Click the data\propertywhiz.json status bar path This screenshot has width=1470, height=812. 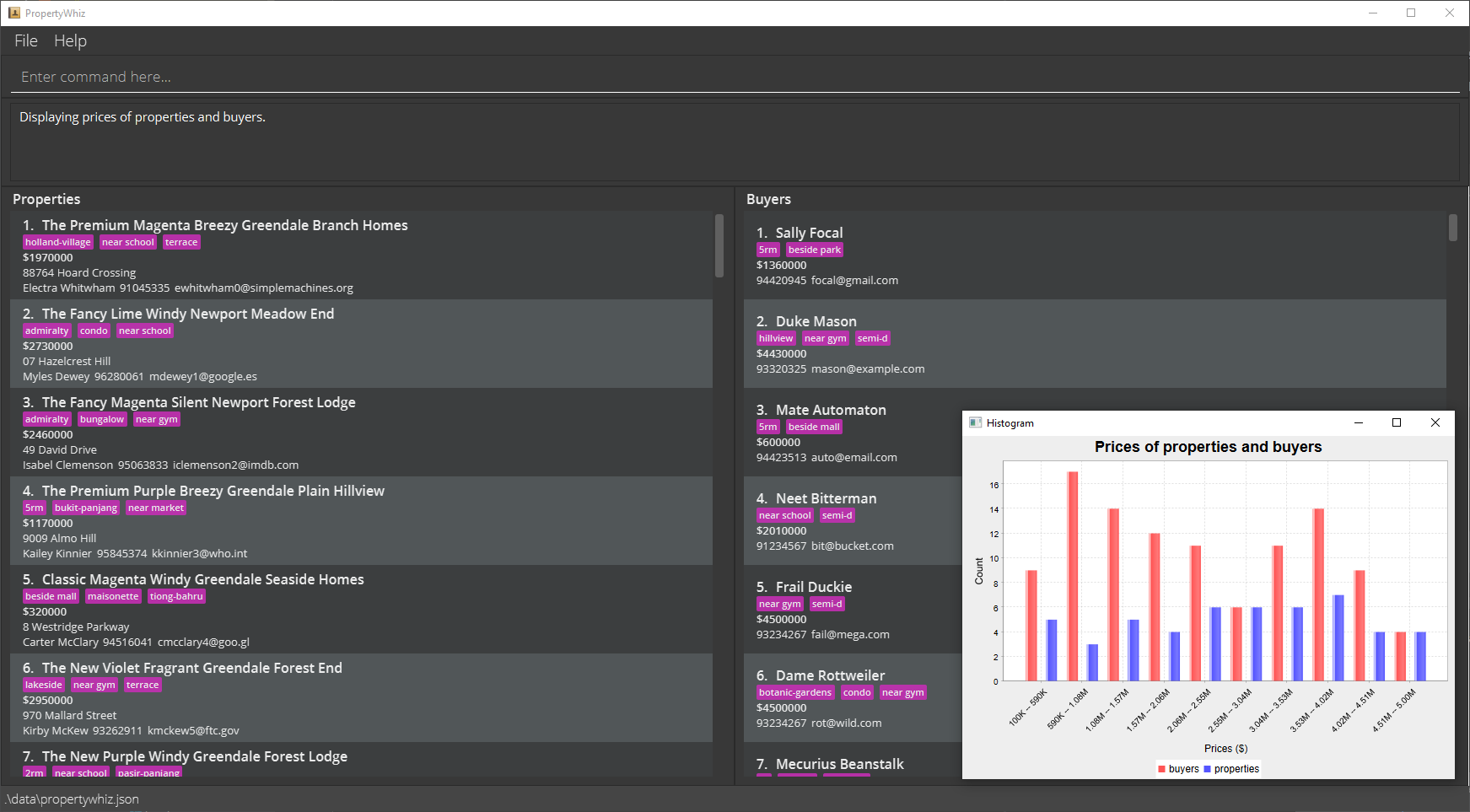point(73,799)
